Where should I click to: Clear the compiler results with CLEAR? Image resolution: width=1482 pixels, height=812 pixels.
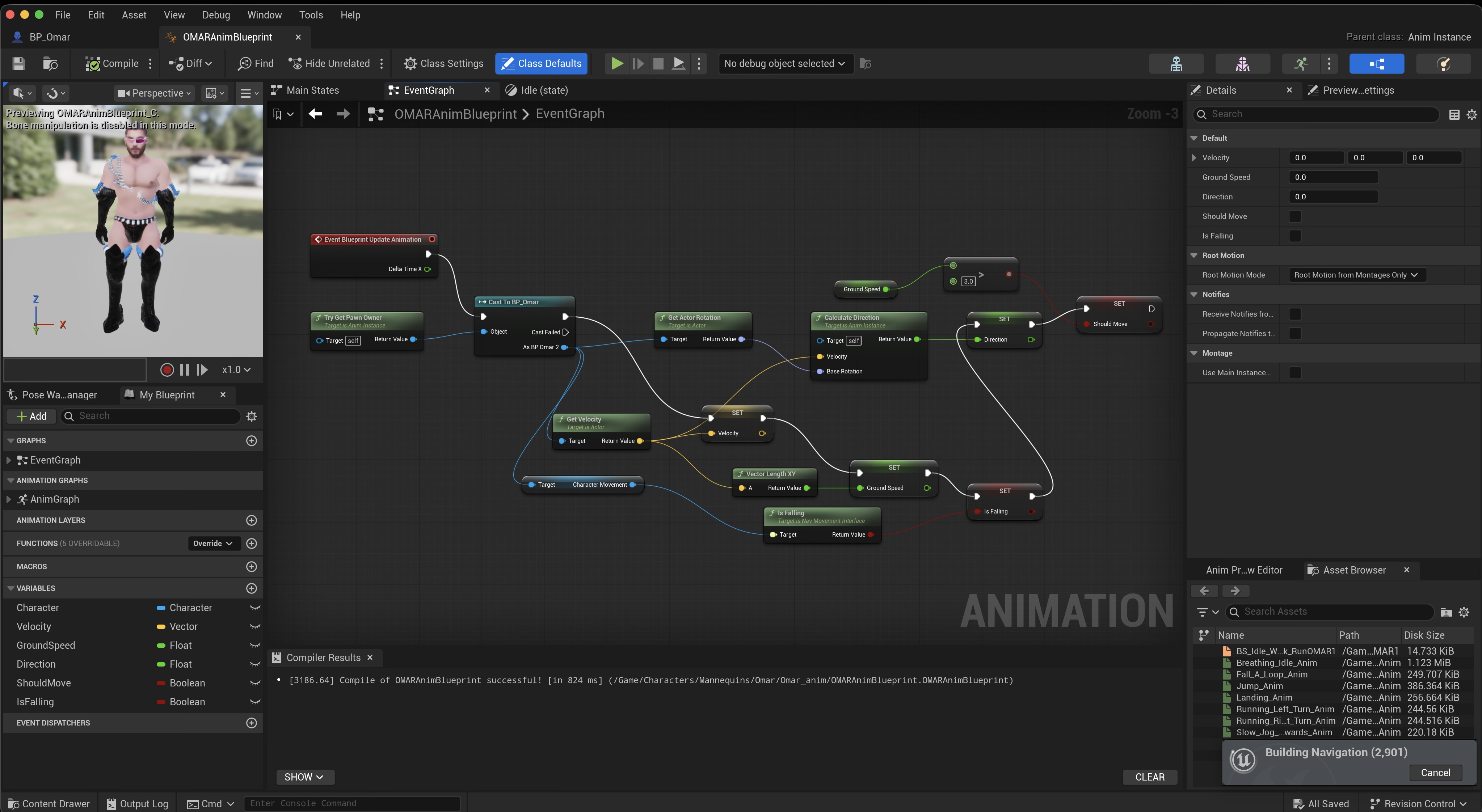click(1149, 777)
